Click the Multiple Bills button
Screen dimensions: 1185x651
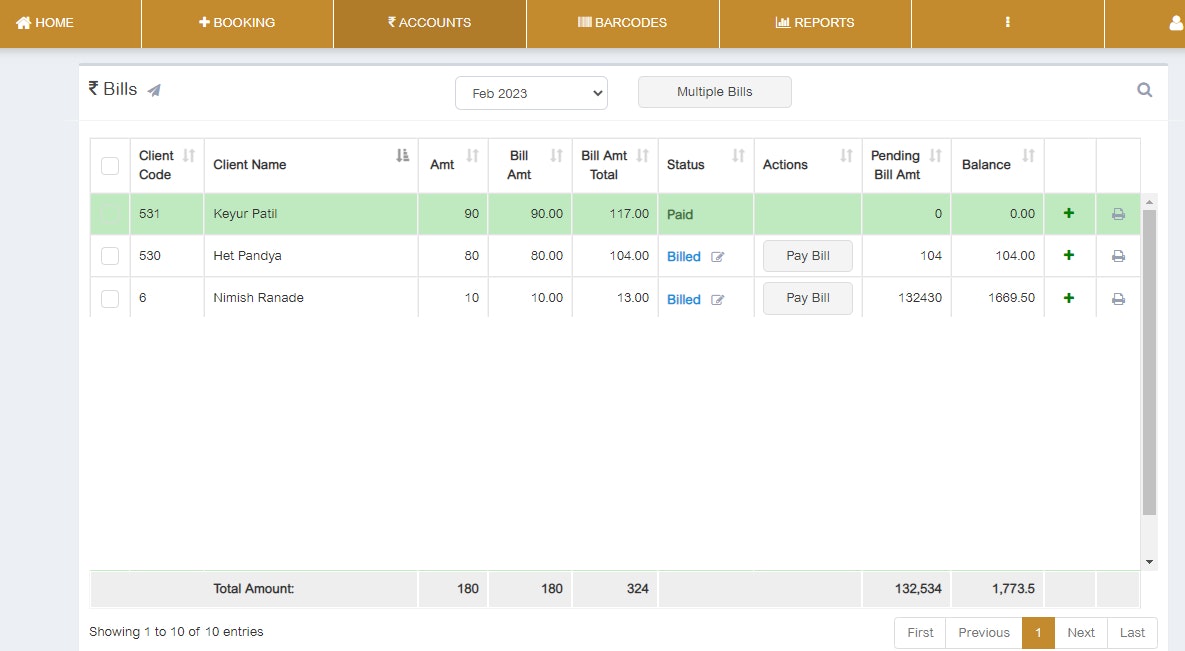point(714,91)
